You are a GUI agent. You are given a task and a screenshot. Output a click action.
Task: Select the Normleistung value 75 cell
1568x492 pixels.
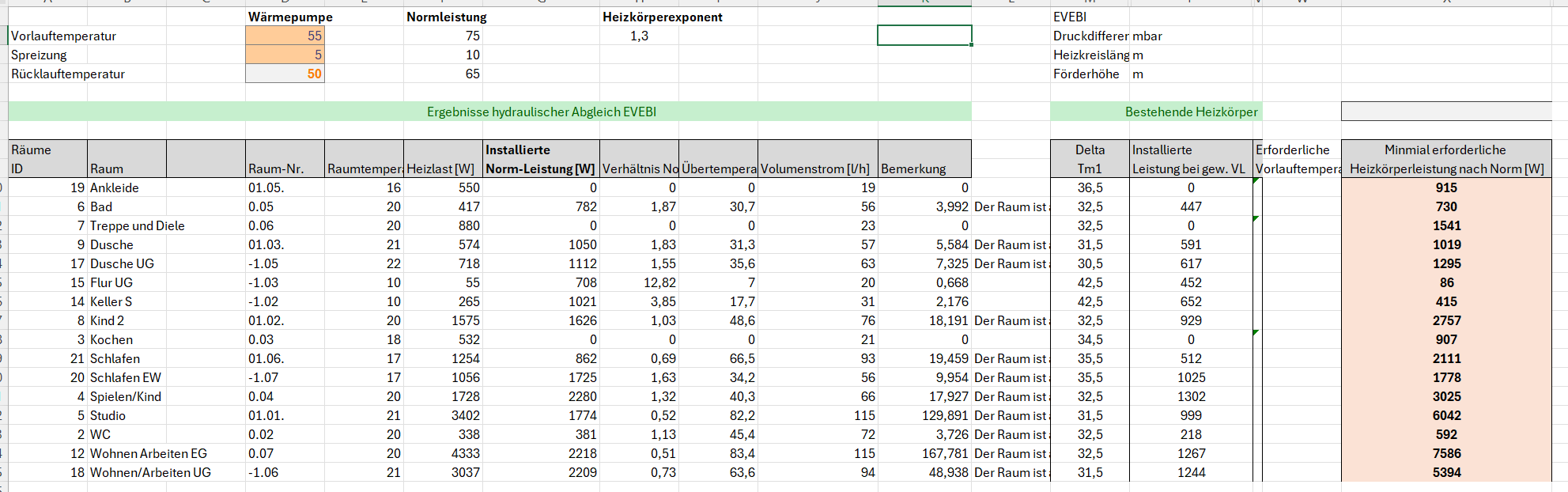coord(443,36)
